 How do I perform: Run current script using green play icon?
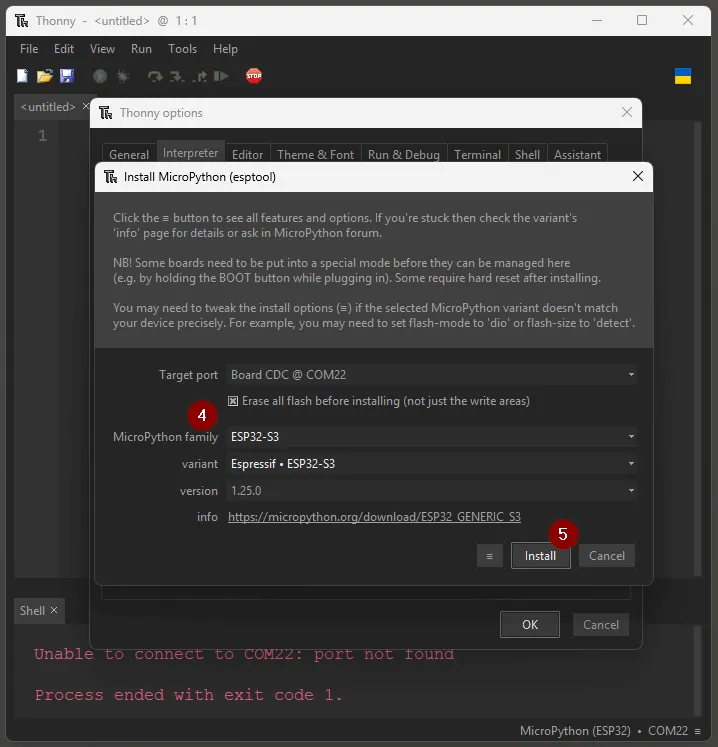coord(100,76)
